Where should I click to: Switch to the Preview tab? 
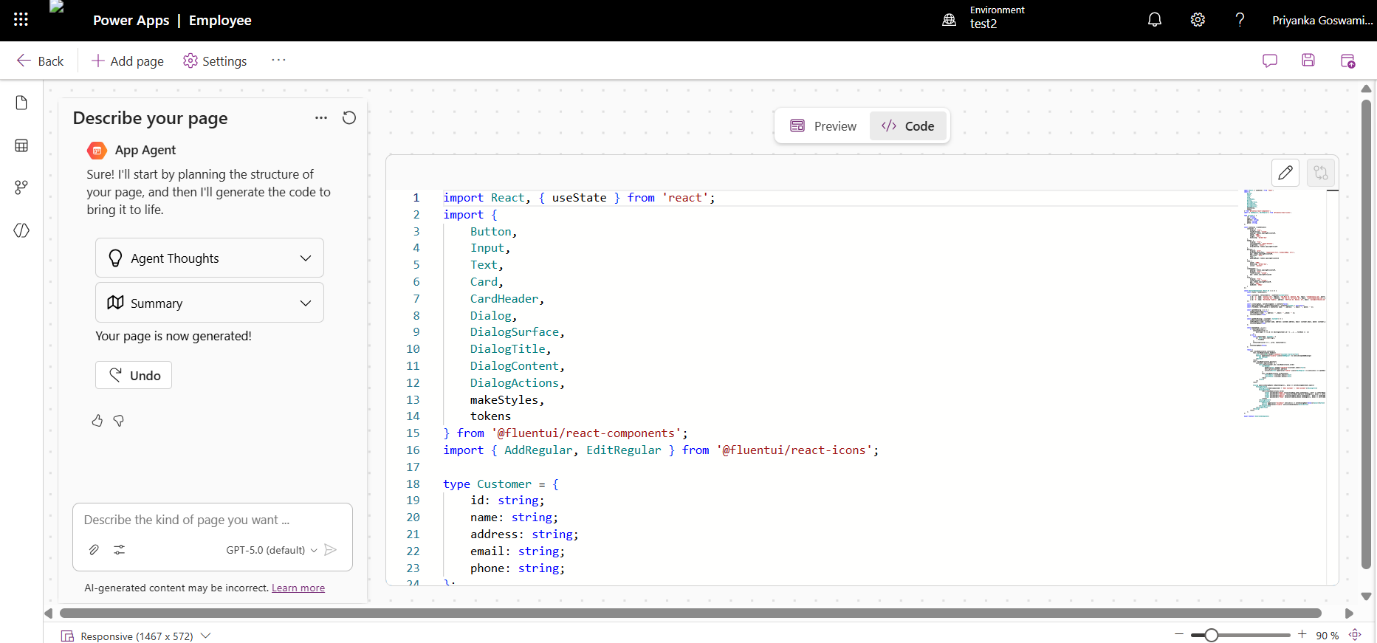point(823,126)
